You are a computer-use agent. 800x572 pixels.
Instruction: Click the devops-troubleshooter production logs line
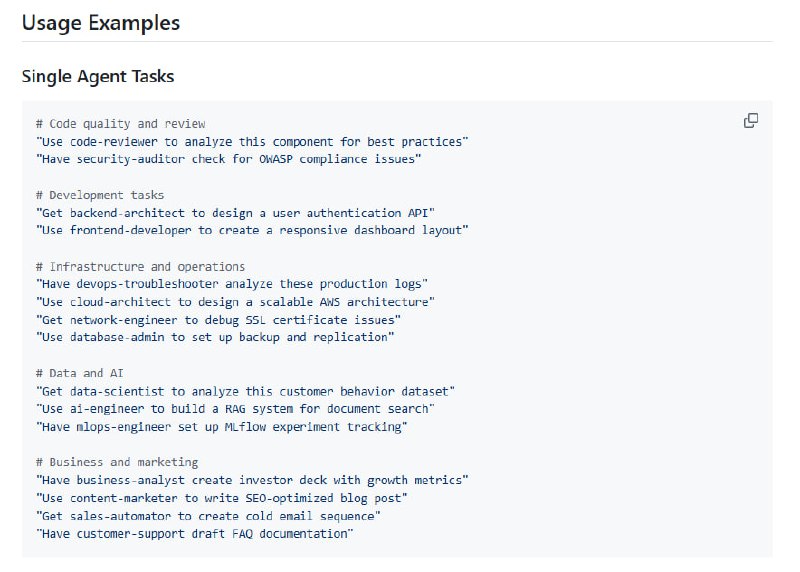(x=231, y=284)
